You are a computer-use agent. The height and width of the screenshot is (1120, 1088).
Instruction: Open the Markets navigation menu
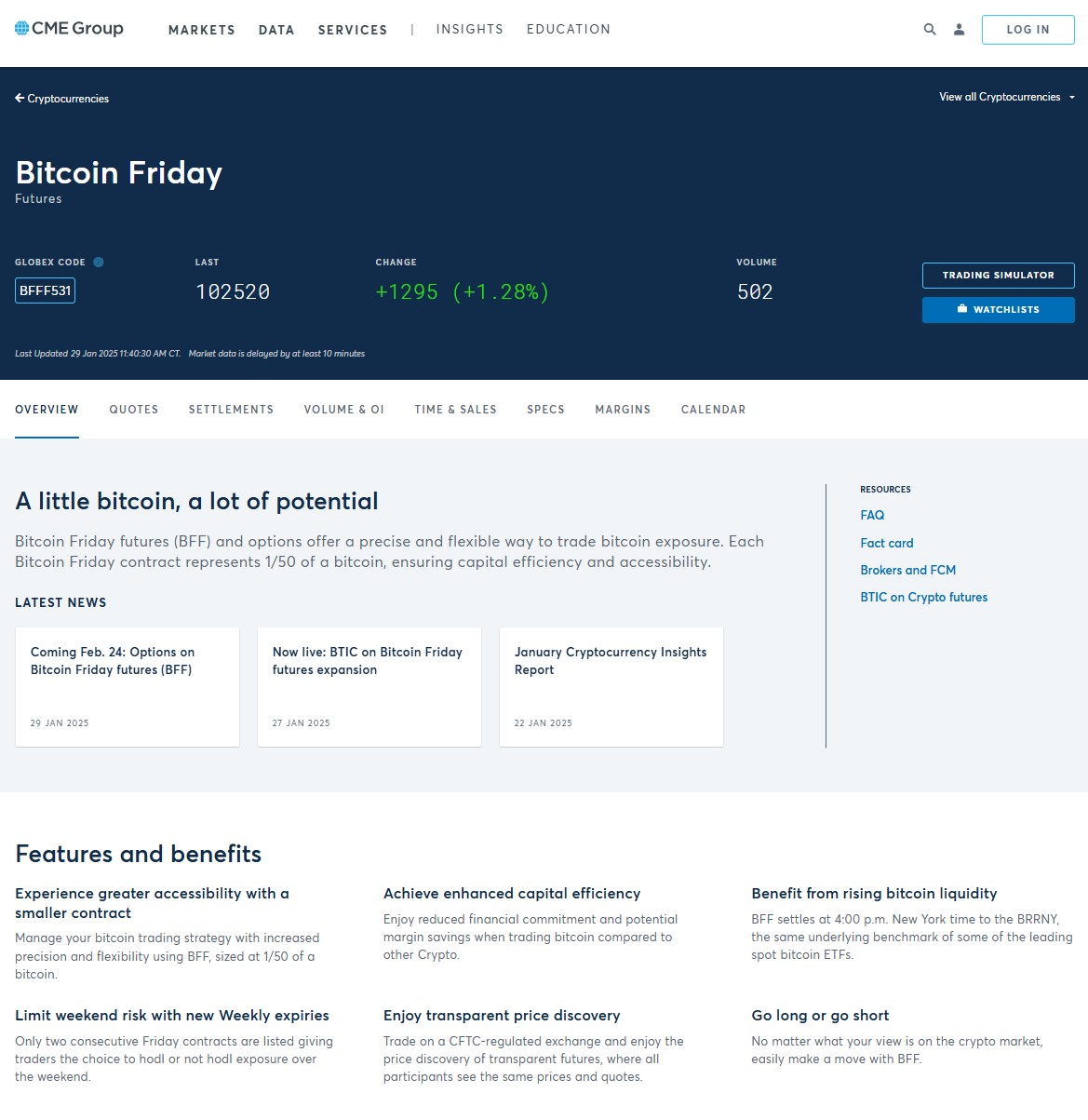[201, 30]
